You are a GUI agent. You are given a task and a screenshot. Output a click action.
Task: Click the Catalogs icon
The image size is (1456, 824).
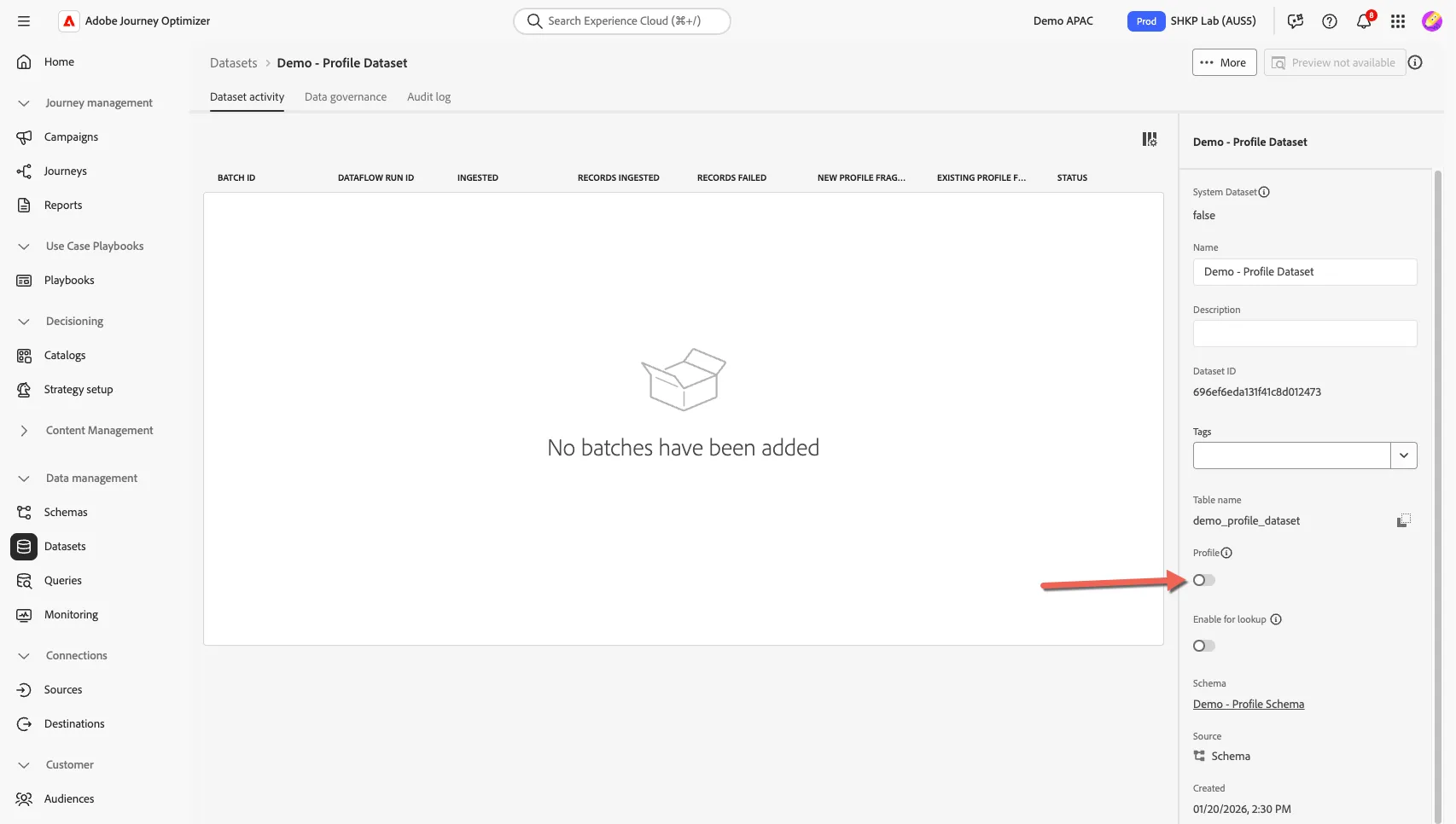click(24, 356)
